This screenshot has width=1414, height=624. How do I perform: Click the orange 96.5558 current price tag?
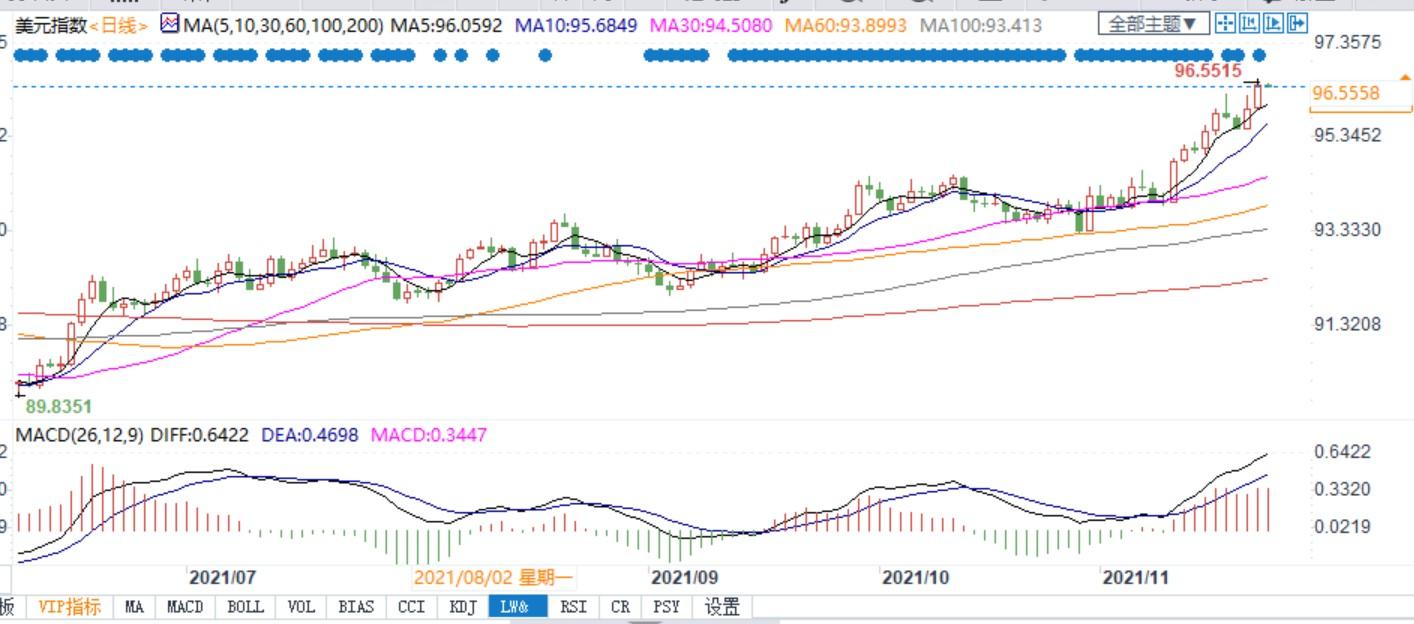click(x=1346, y=93)
